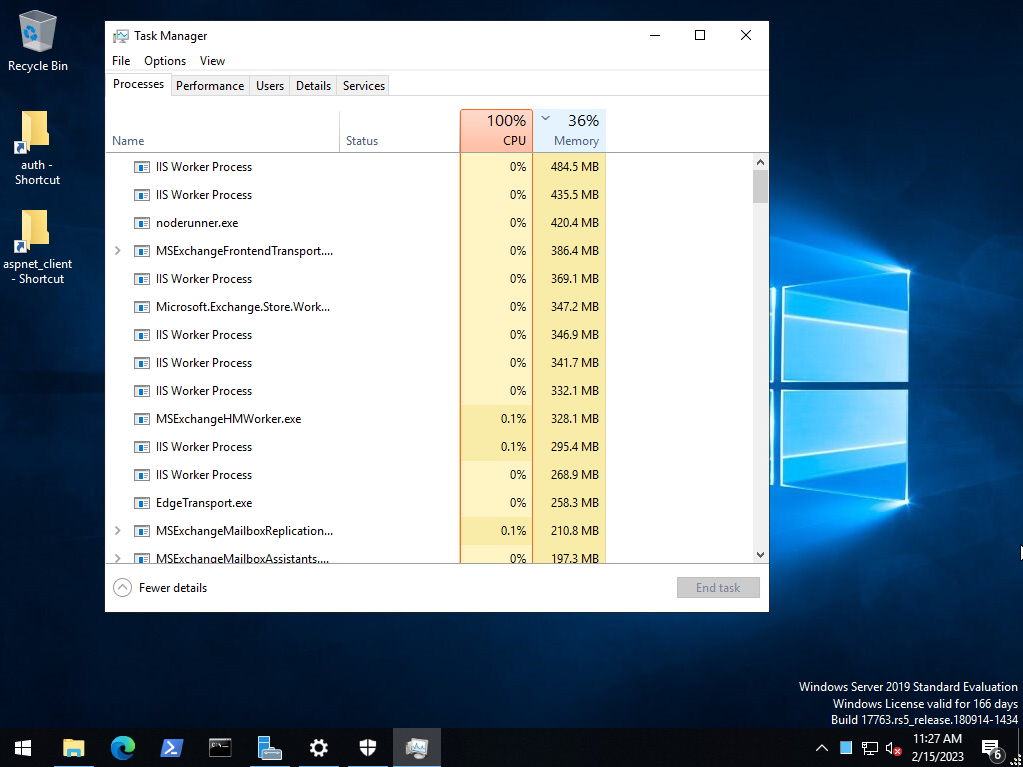Click the MSExchangeHMWorker.exe process icon
The height and width of the screenshot is (767, 1023).
pos(142,419)
